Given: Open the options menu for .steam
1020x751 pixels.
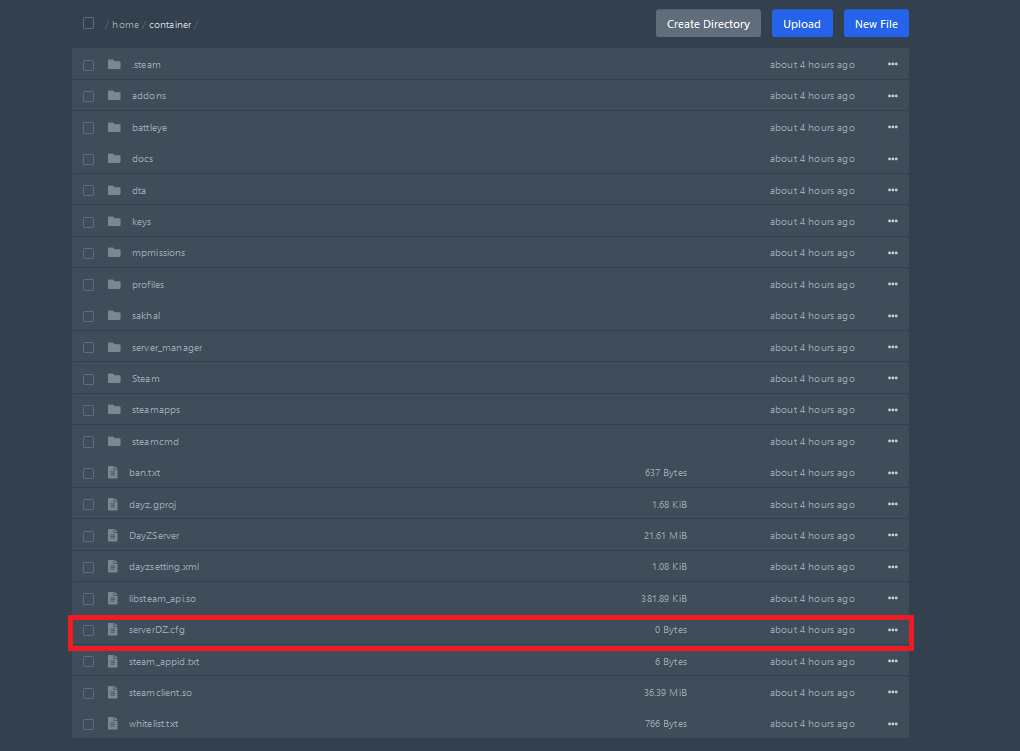Looking at the screenshot, I should tap(892, 64).
